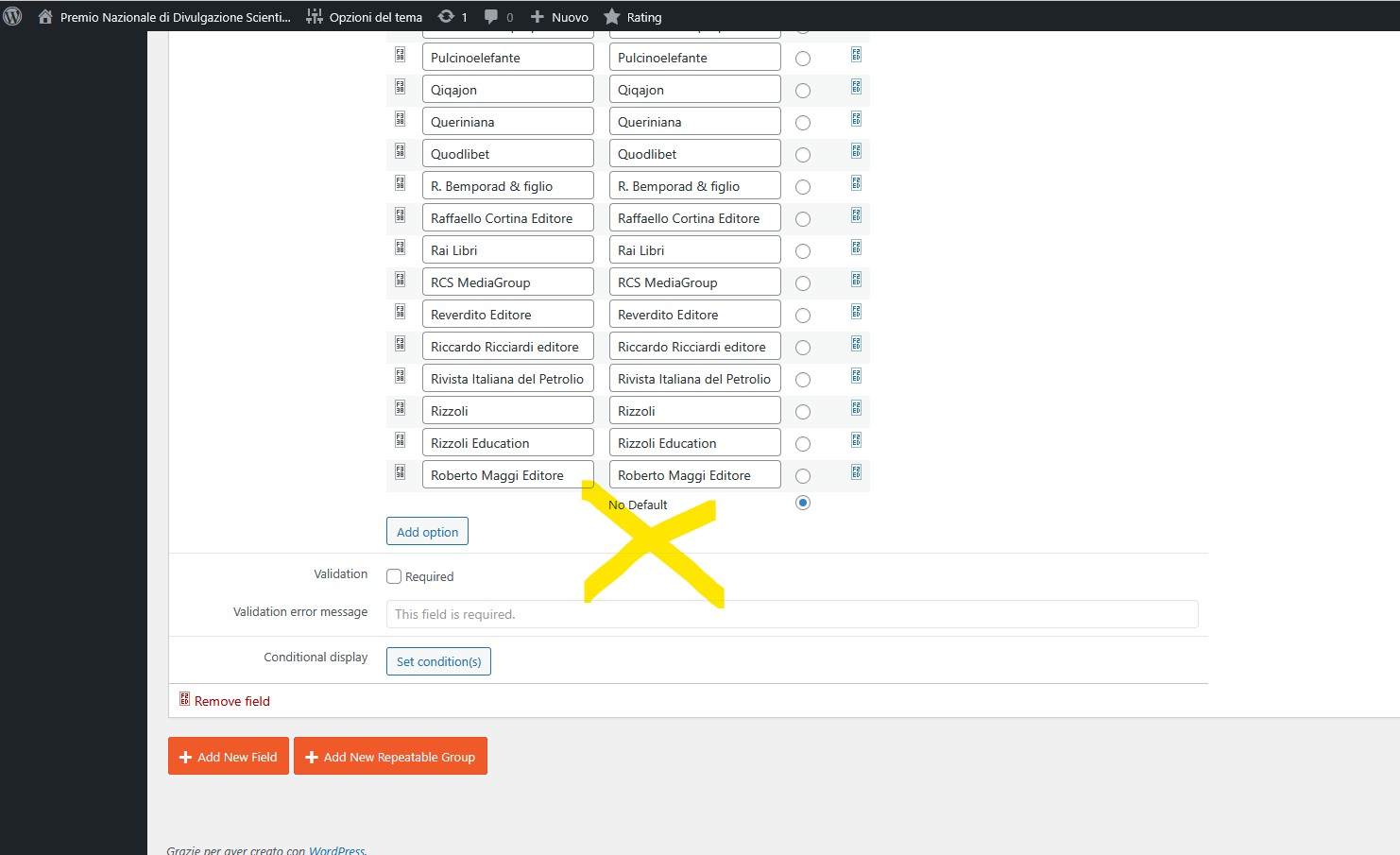This screenshot has height=855, width=1400.
Task: Open the pending updates icon in the admin bar
Action: click(452, 17)
